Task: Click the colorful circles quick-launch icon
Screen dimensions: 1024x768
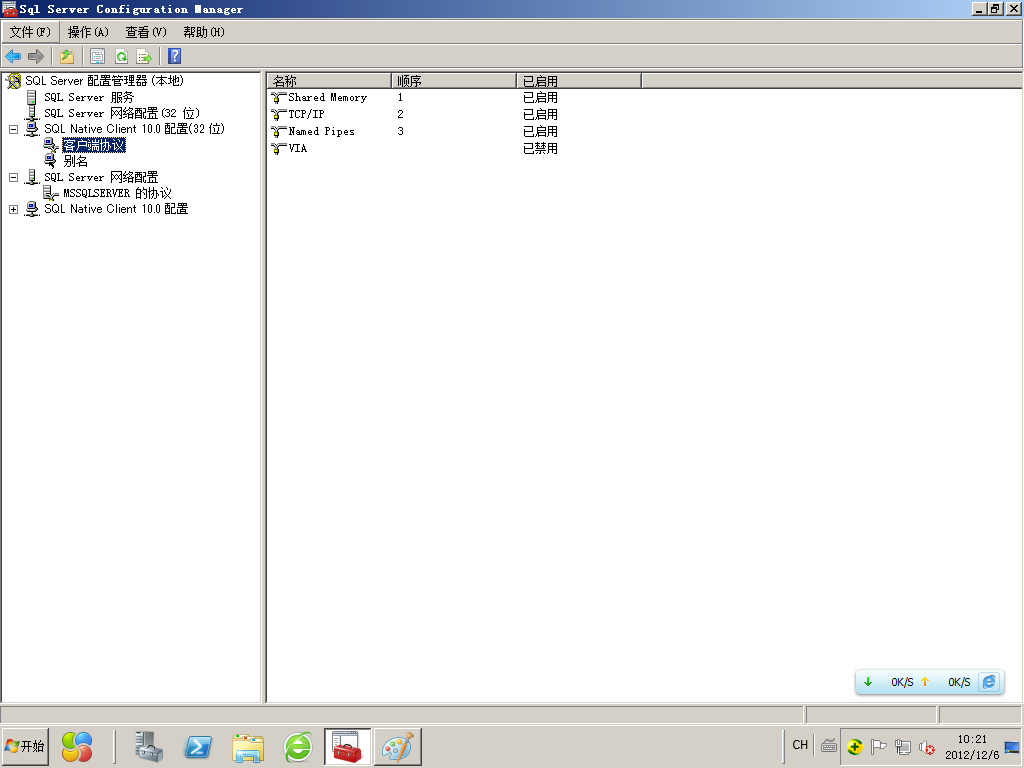Action: pos(77,747)
